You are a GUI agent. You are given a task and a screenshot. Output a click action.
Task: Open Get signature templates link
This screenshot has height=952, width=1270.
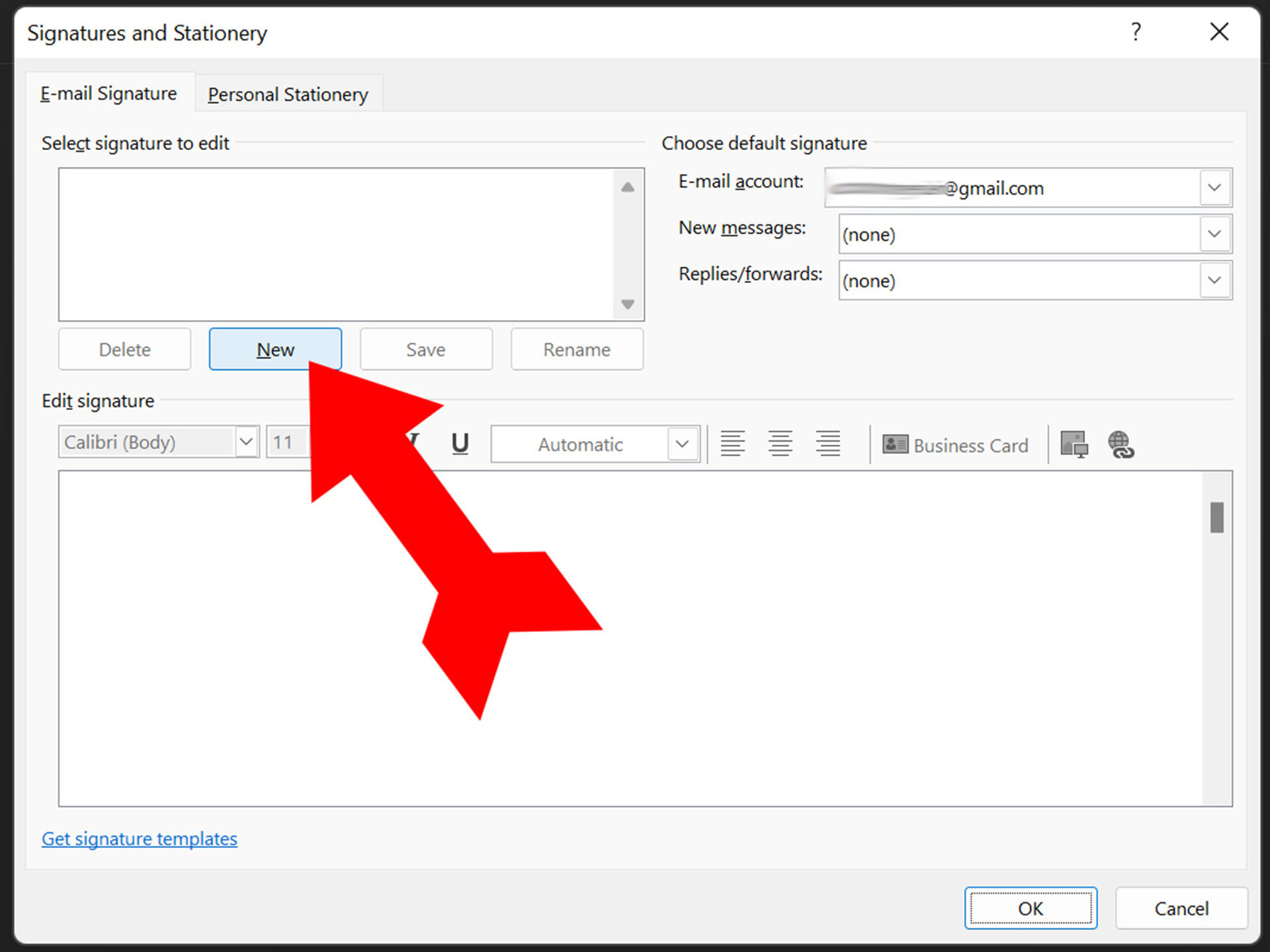[x=140, y=839]
